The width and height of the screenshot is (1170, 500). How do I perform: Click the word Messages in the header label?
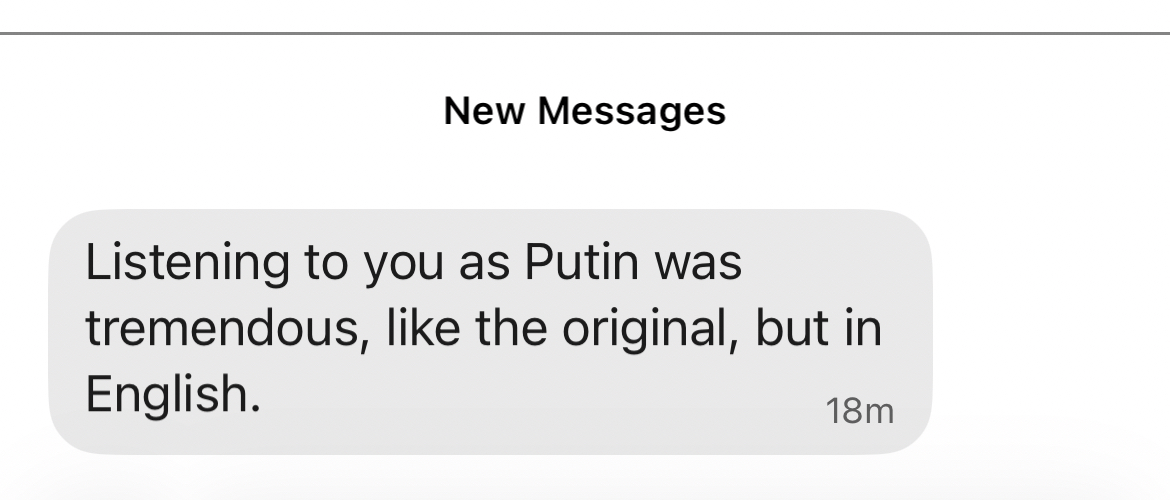[x=632, y=110]
